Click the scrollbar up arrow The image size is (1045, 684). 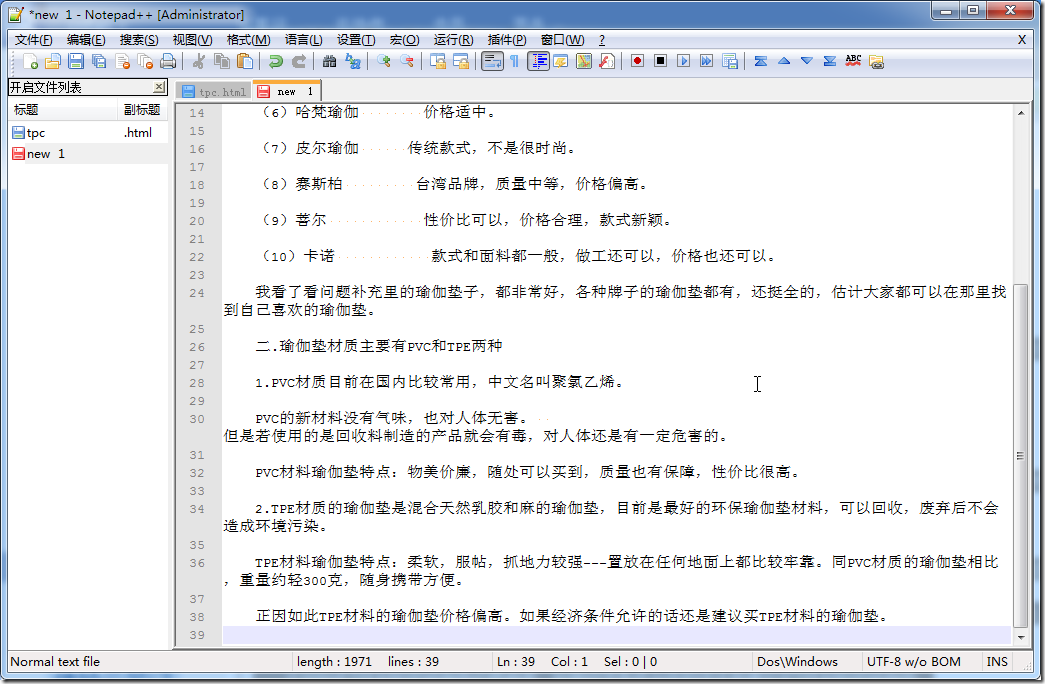(1020, 113)
